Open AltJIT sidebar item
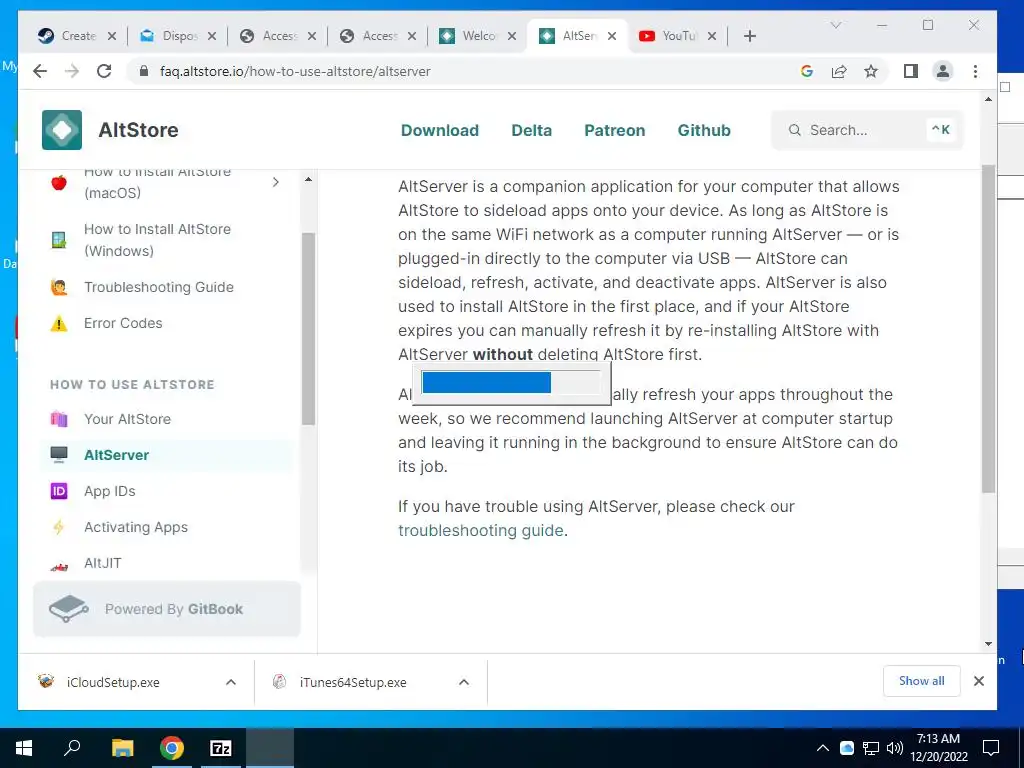The height and width of the screenshot is (768, 1024). point(103,562)
